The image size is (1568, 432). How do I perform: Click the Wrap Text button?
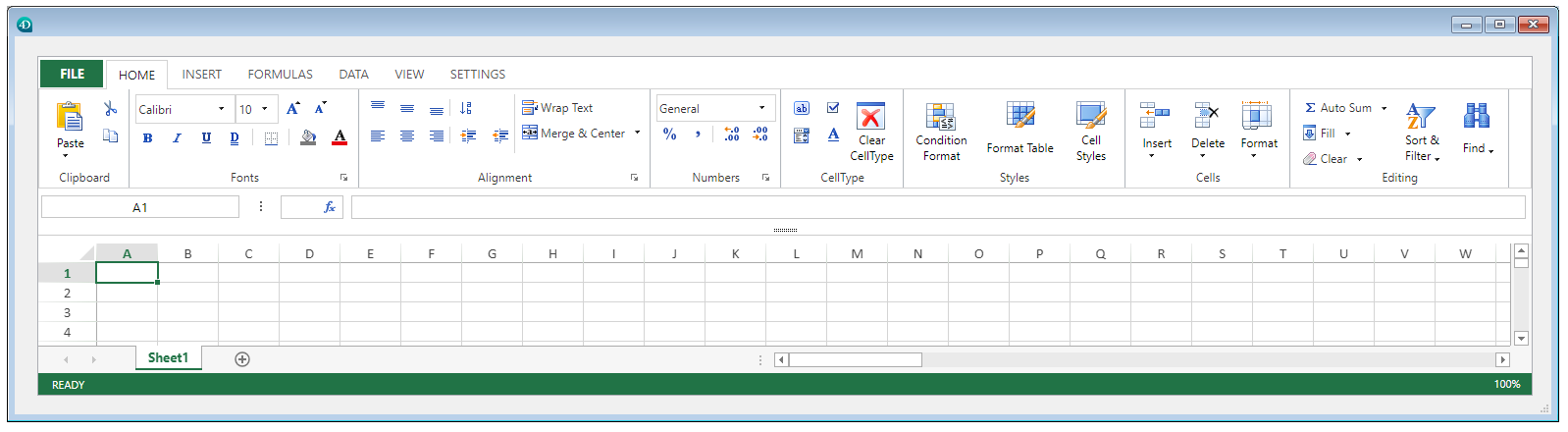pyautogui.click(x=557, y=108)
